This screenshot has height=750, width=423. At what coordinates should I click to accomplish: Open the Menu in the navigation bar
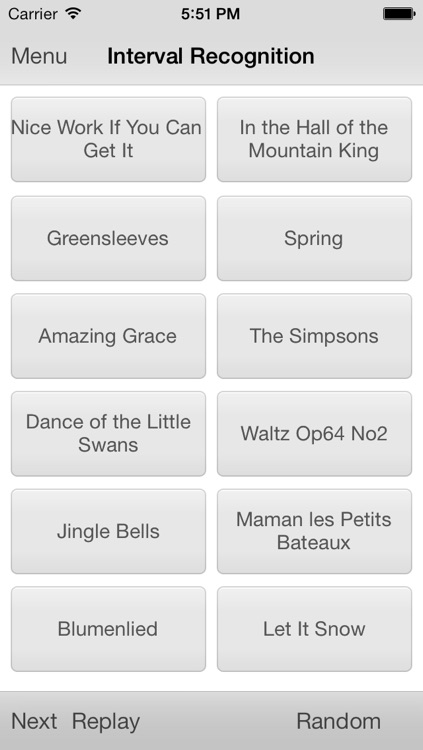tap(39, 56)
